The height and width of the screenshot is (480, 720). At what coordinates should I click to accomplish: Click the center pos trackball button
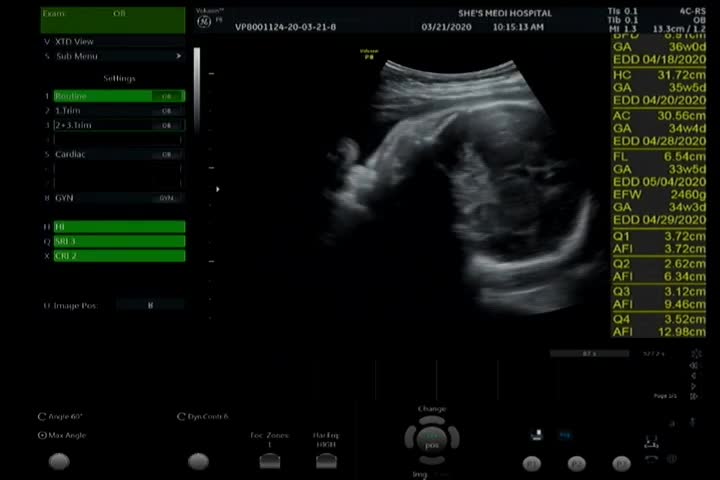[x=432, y=440]
